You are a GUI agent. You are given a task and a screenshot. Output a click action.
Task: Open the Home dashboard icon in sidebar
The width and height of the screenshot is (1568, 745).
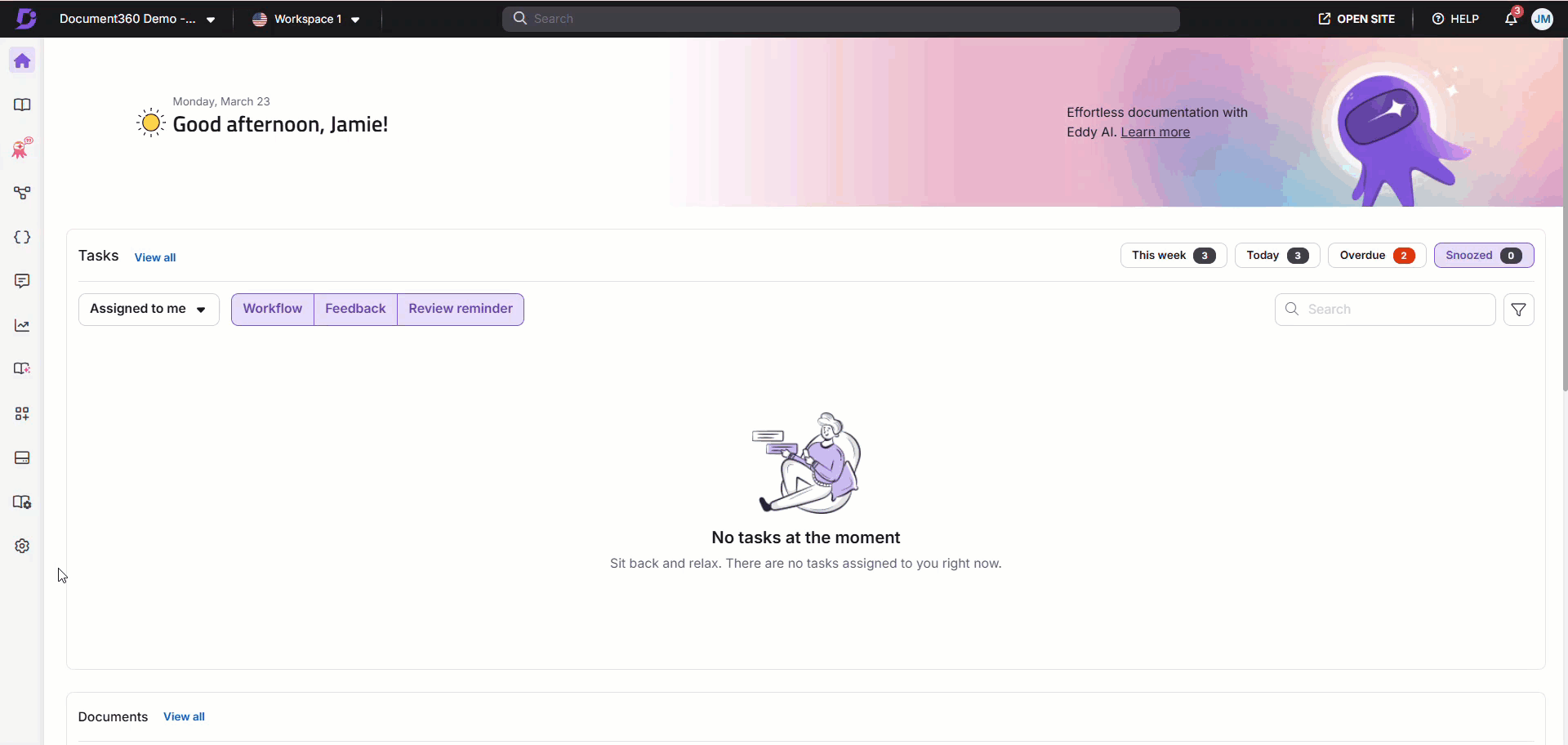click(x=22, y=61)
